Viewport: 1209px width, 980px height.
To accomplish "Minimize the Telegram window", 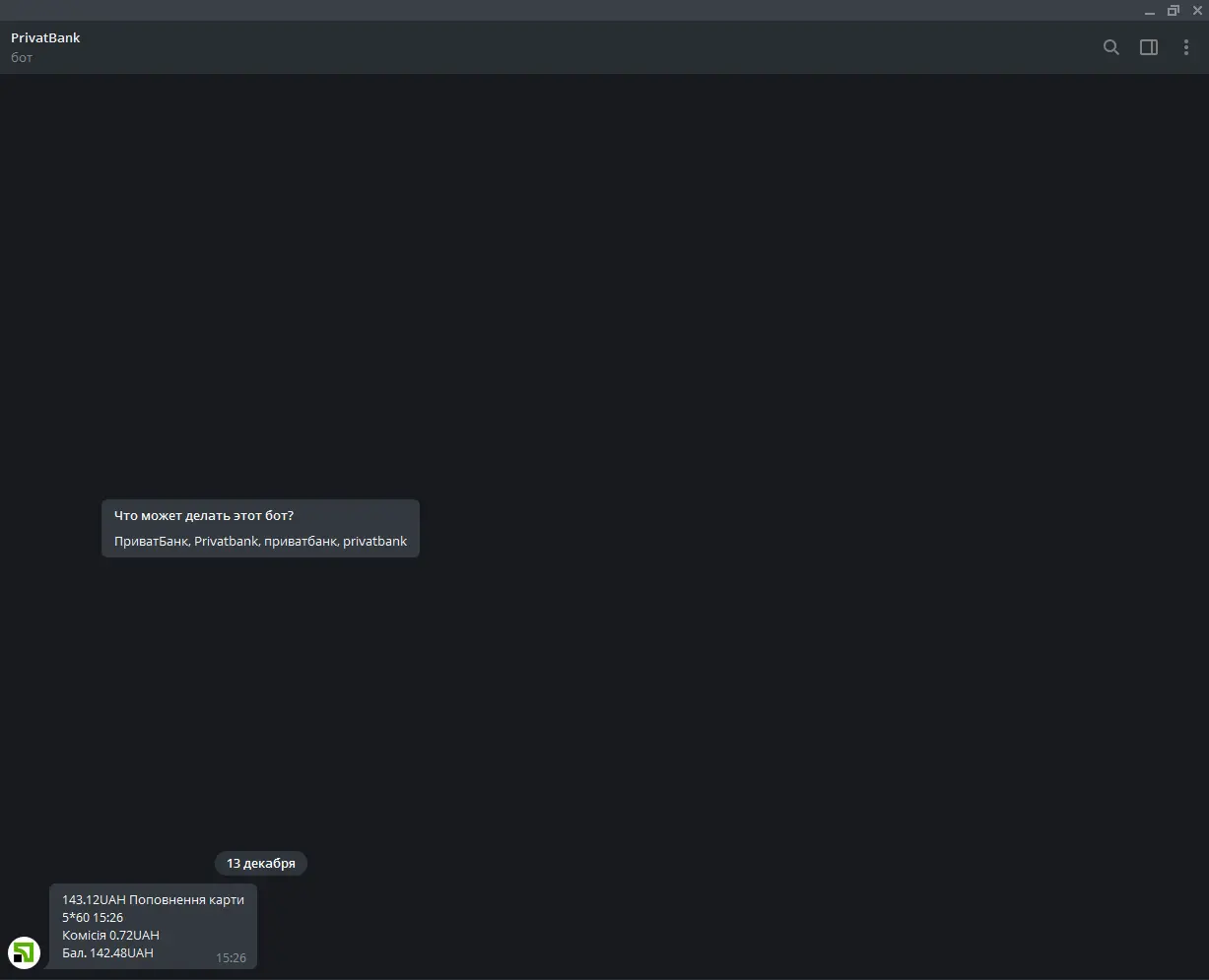I will 1150,11.
